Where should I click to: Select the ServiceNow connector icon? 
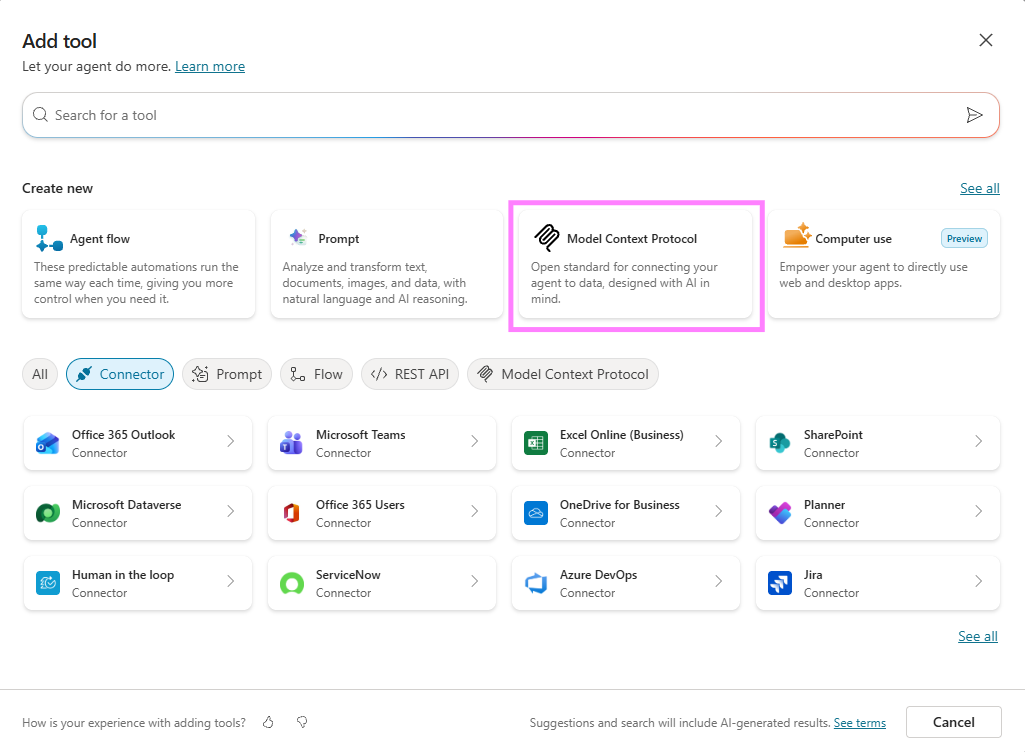(292, 583)
